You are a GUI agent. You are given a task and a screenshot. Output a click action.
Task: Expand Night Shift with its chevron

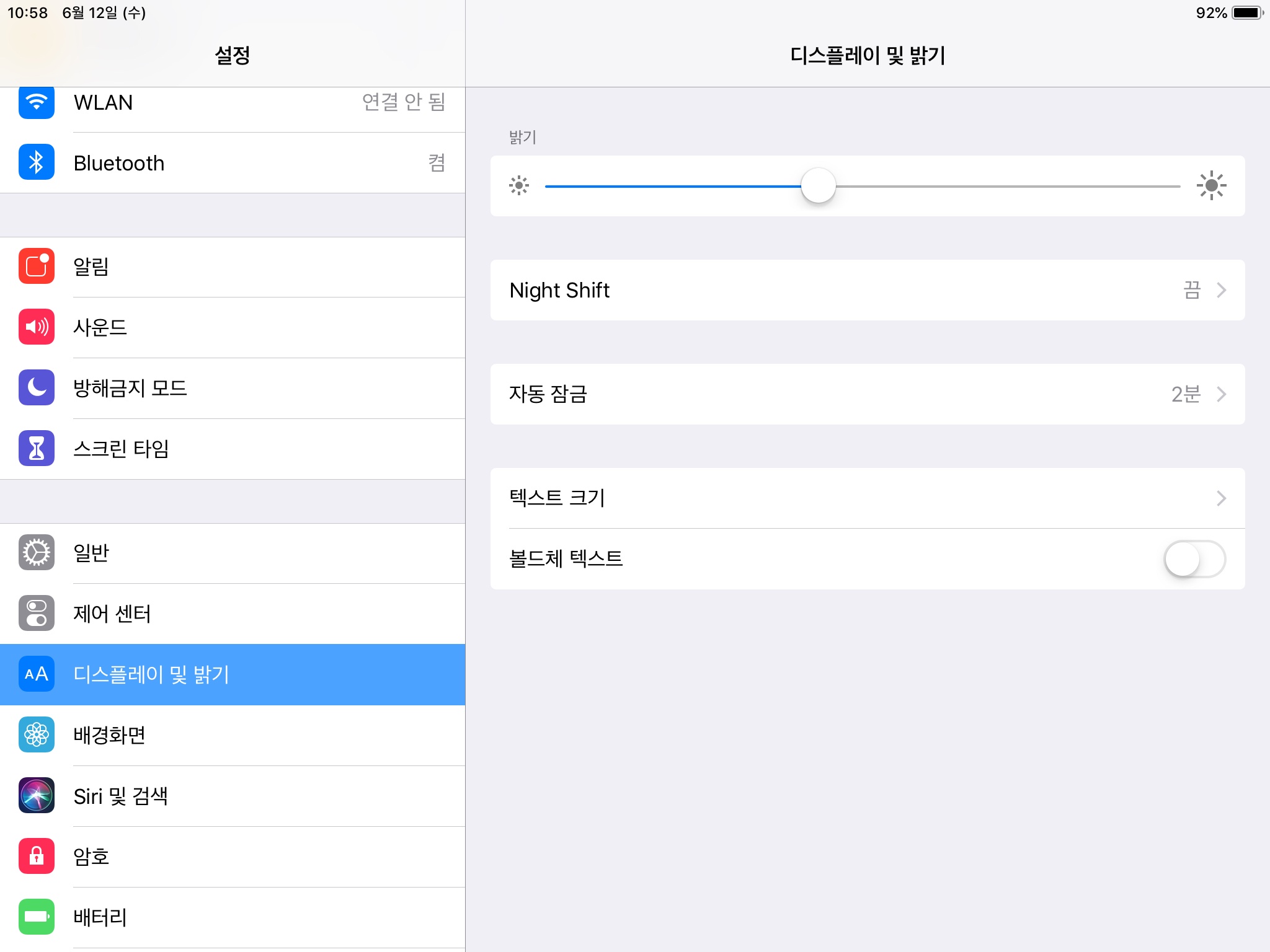(x=1222, y=290)
